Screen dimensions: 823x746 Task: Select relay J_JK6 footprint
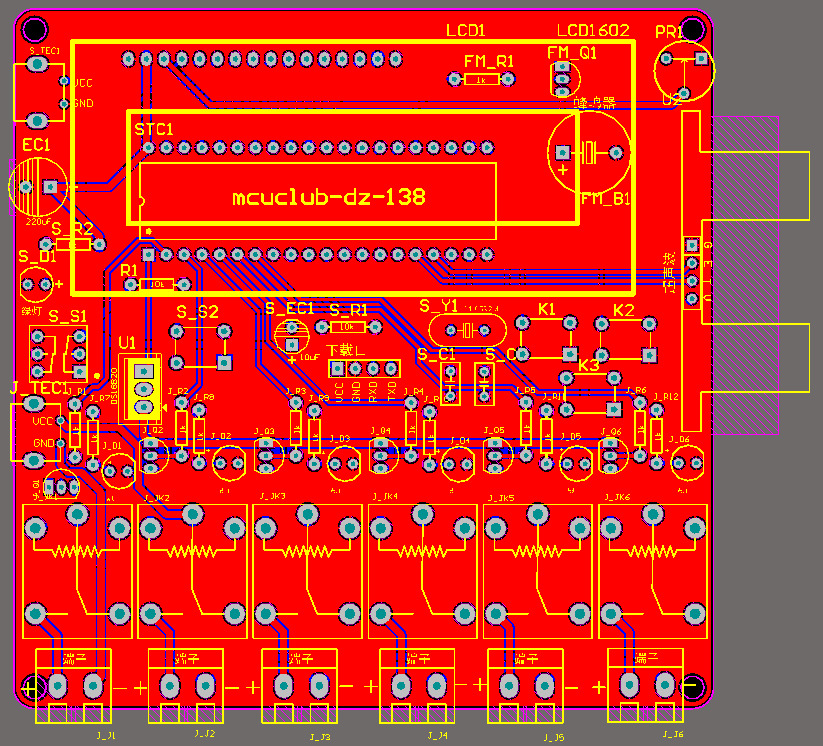(x=653, y=571)
